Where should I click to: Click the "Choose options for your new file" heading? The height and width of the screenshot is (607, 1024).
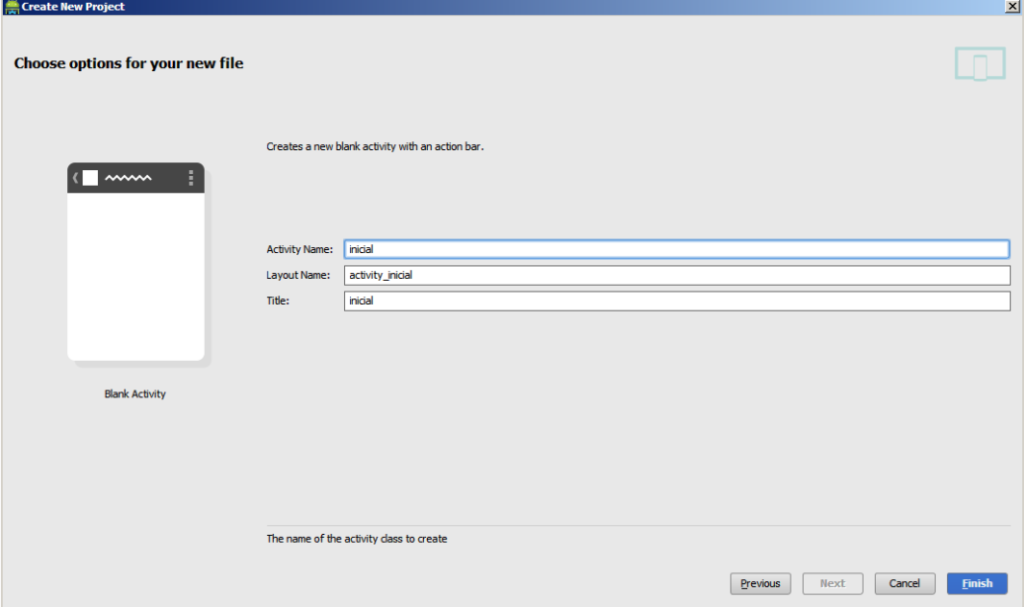[129, 64]
